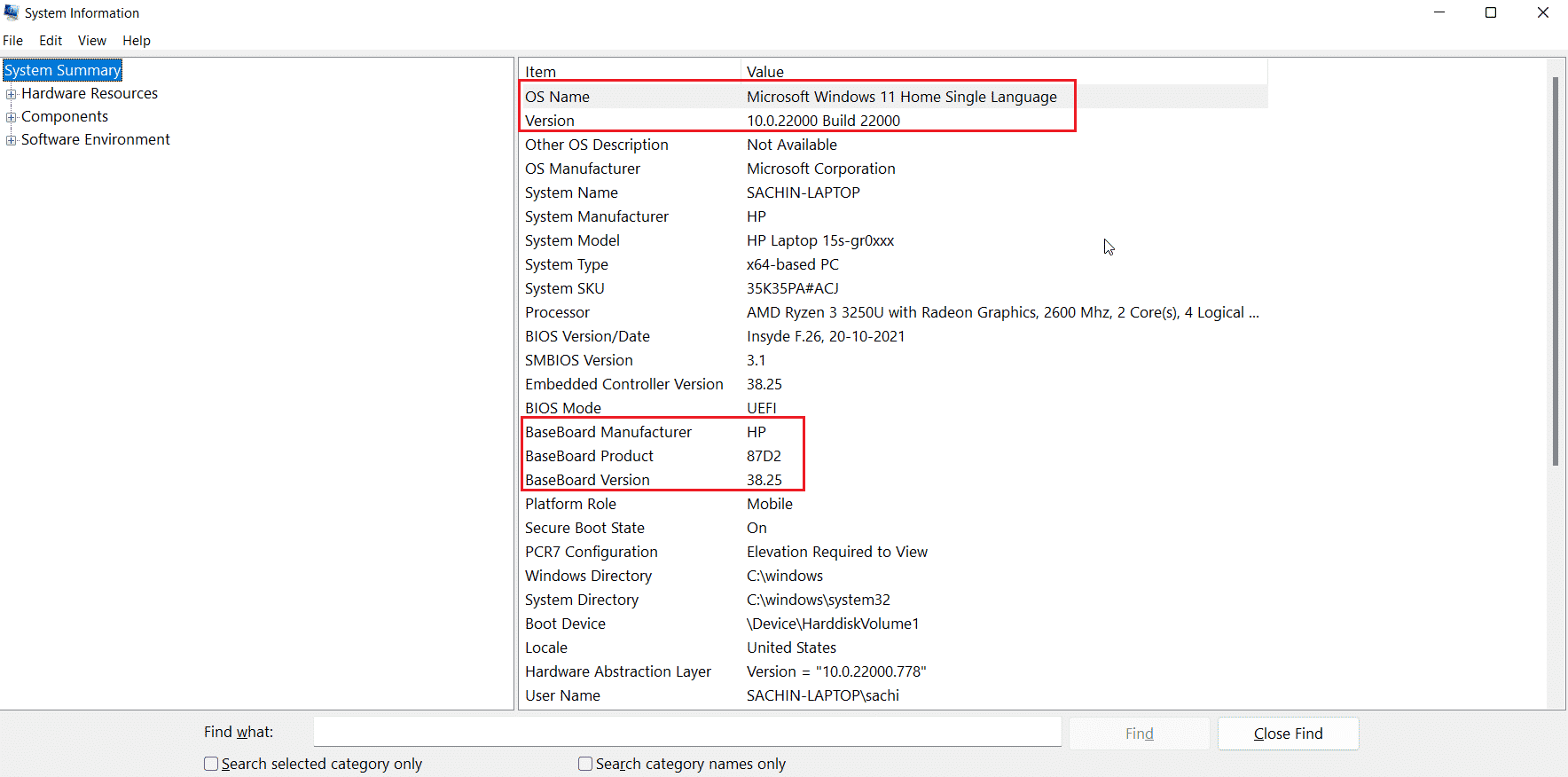
Task: Select the System Model row
Action: 893,240
